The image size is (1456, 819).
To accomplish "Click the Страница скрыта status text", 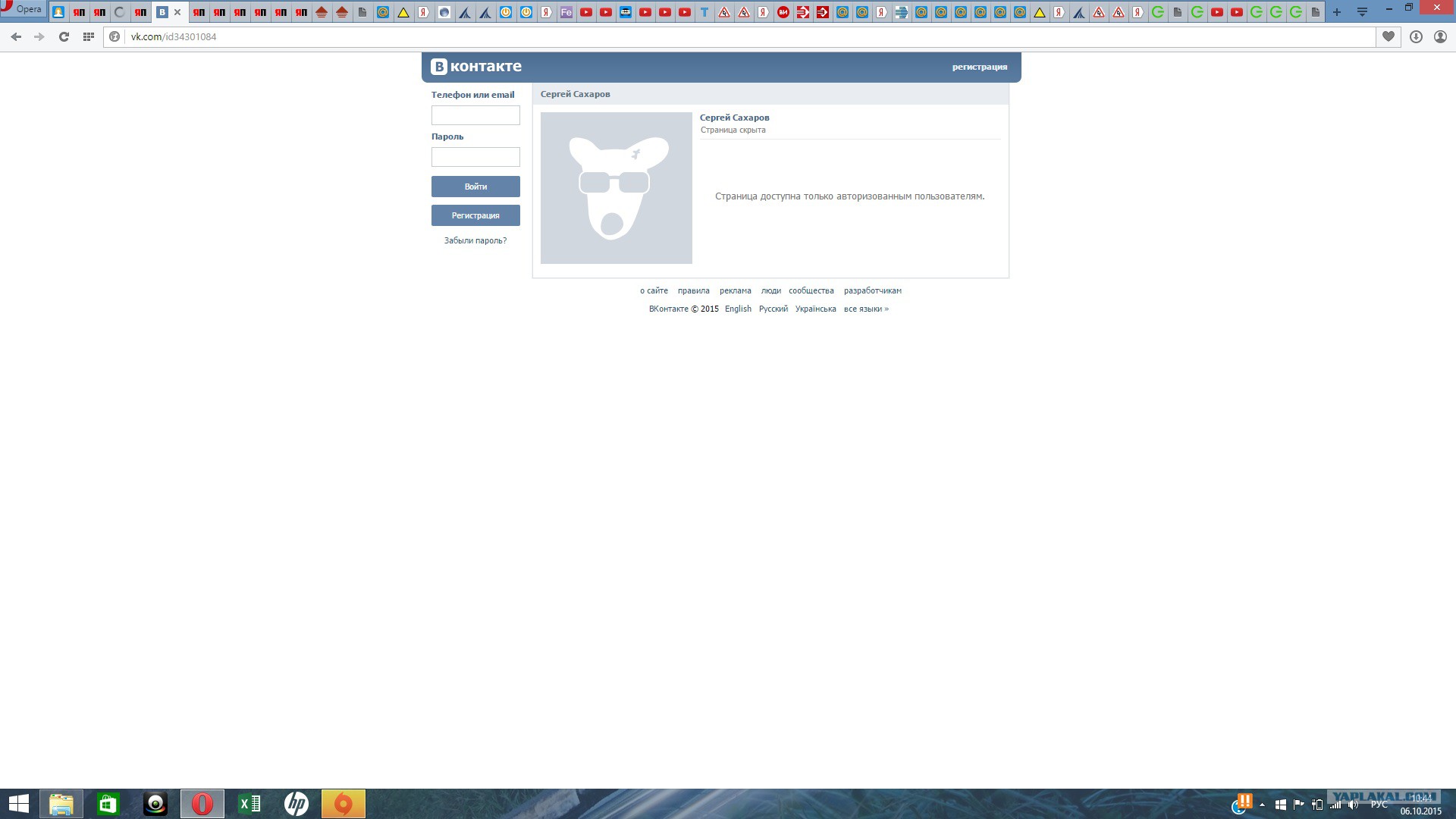I will (x=733, y=130).
